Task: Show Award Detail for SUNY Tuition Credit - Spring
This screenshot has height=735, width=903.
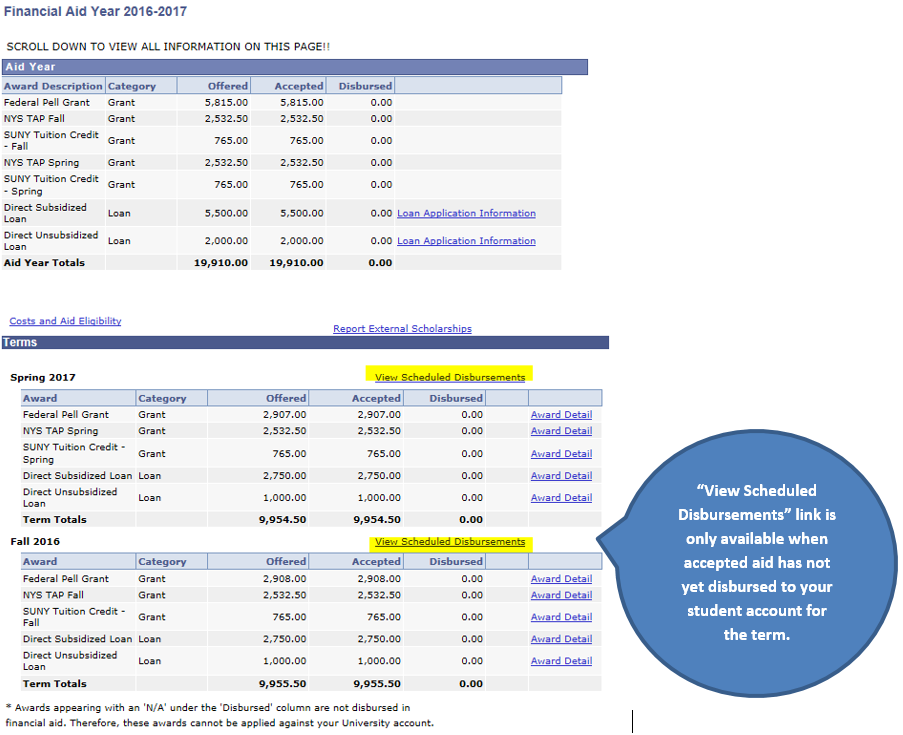Action: [x=561, y=454]
